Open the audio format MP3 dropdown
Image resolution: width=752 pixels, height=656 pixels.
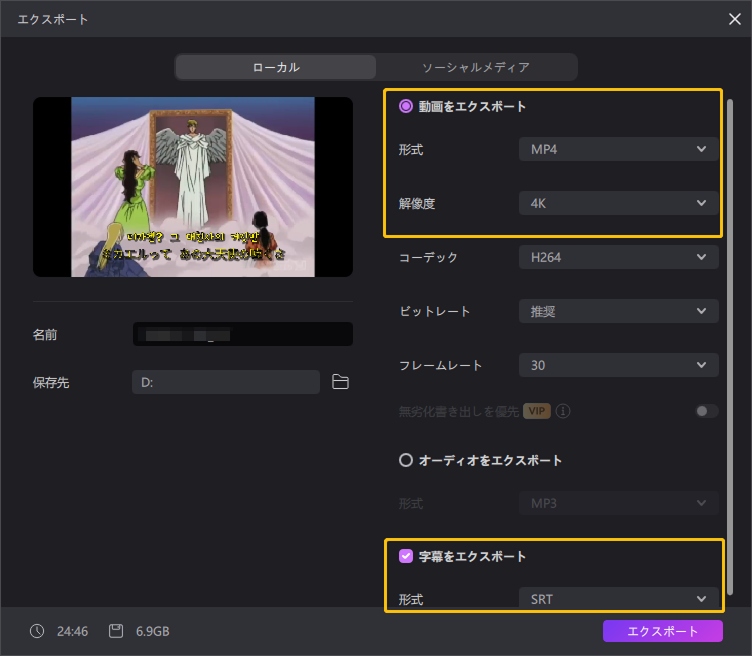pos(618,503)
